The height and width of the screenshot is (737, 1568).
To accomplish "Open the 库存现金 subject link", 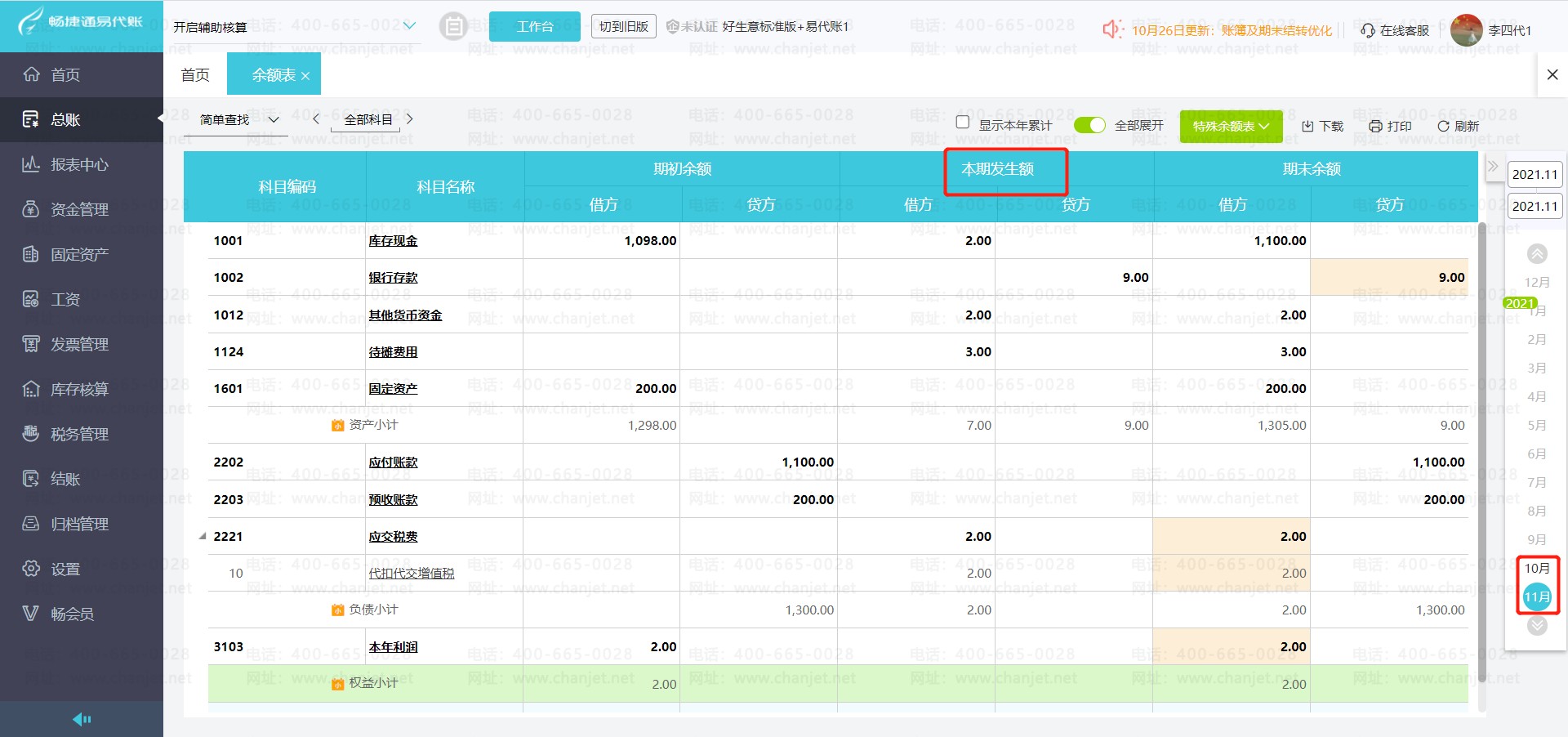I will (393, 241).
